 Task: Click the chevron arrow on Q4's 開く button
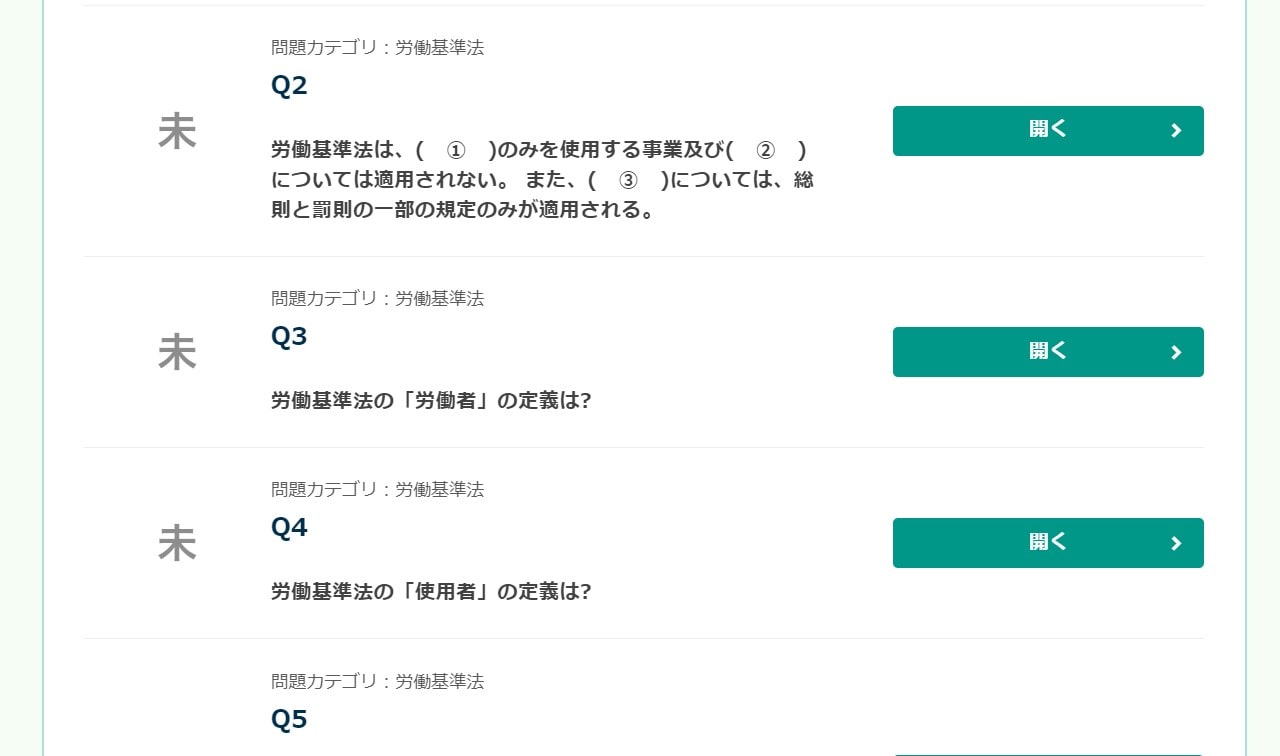coord(1176,543)
